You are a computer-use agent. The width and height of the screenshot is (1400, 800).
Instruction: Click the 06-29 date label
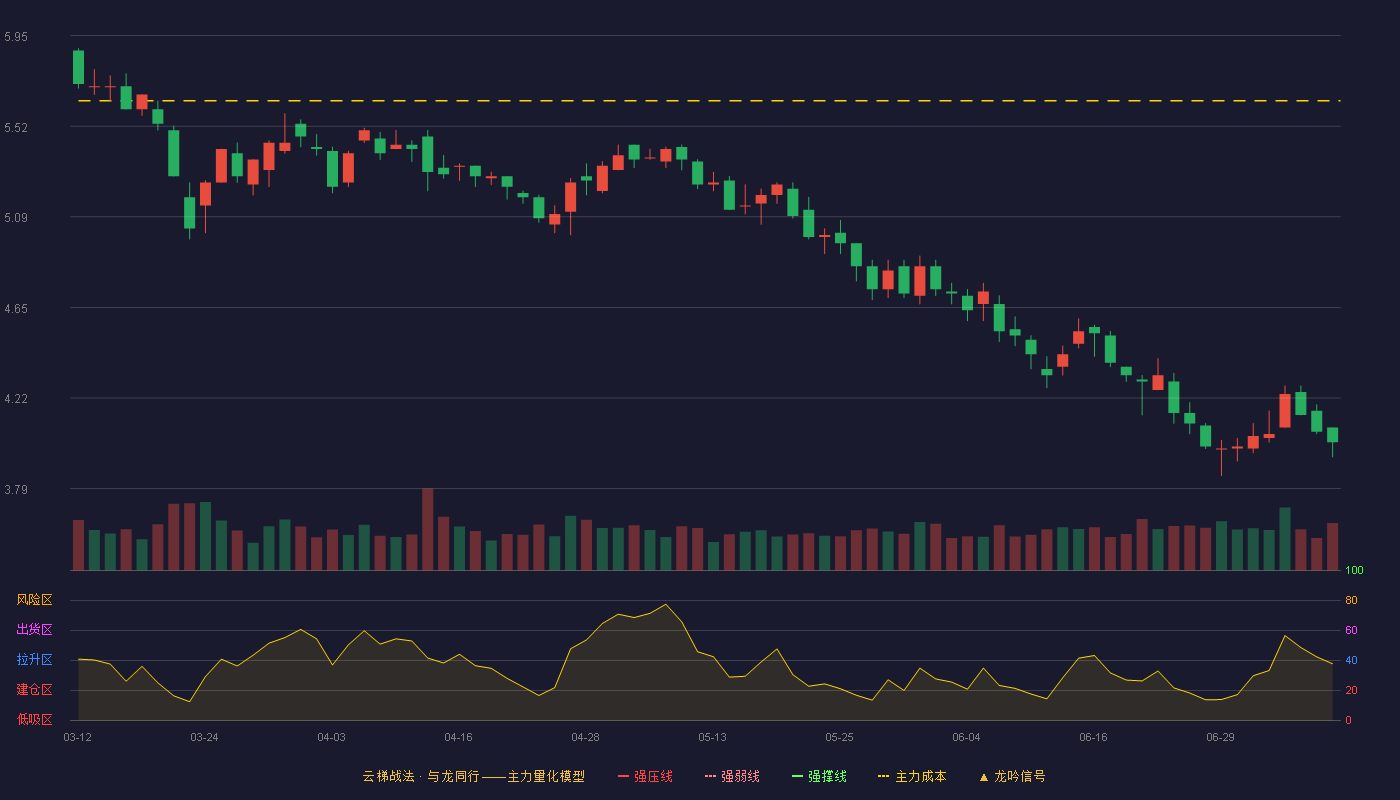[1220, 737]
